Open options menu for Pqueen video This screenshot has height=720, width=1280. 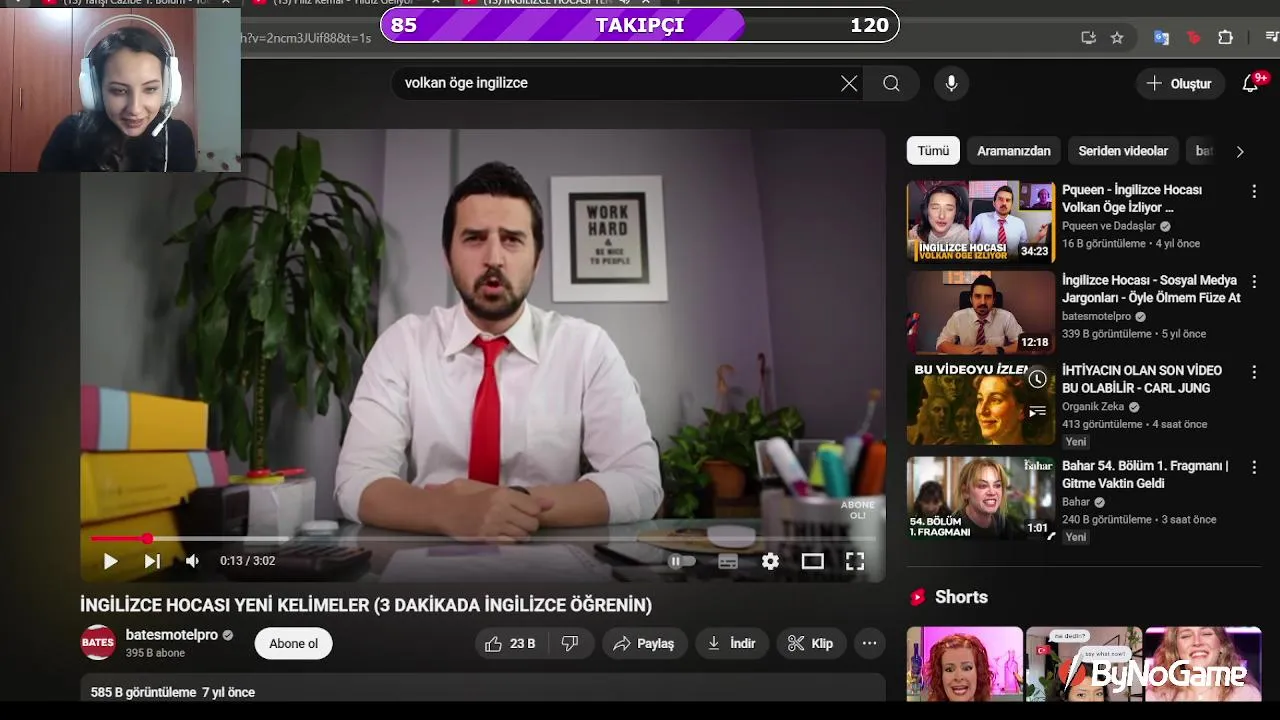point(1254,190)
